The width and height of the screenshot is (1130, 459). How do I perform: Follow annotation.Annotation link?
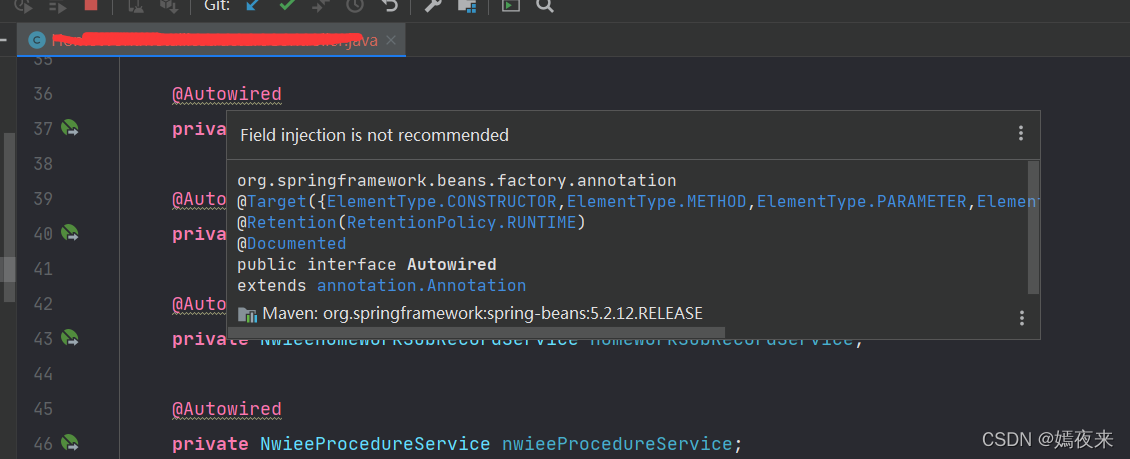click(x=422, y=285)
